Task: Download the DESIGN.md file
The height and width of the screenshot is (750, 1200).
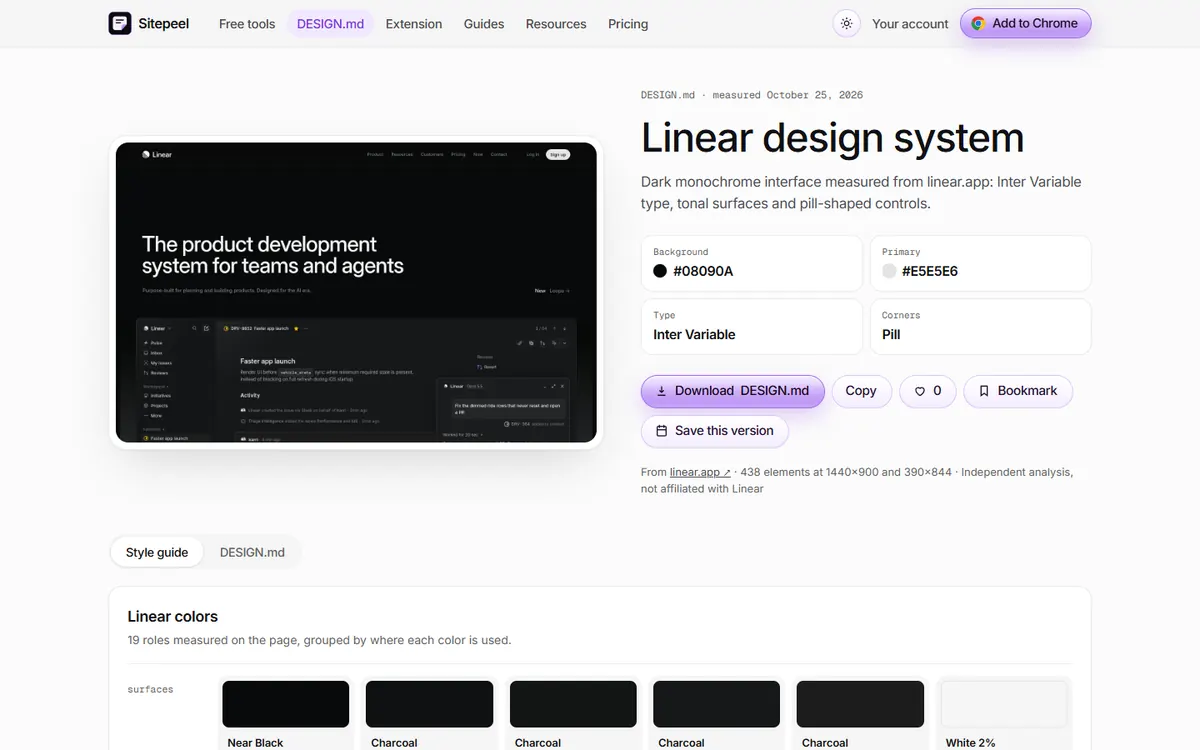Action: point(733,391)
